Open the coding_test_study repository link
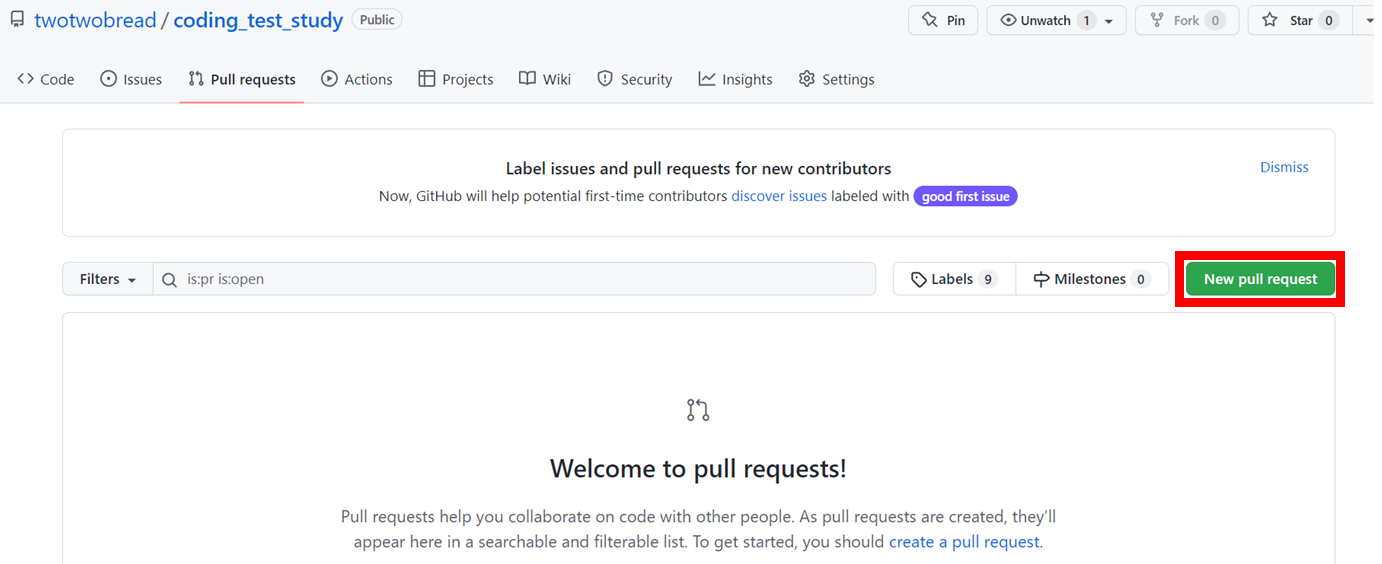The width and height of the screenshot is (1382, 564). [x=258, y=20]
